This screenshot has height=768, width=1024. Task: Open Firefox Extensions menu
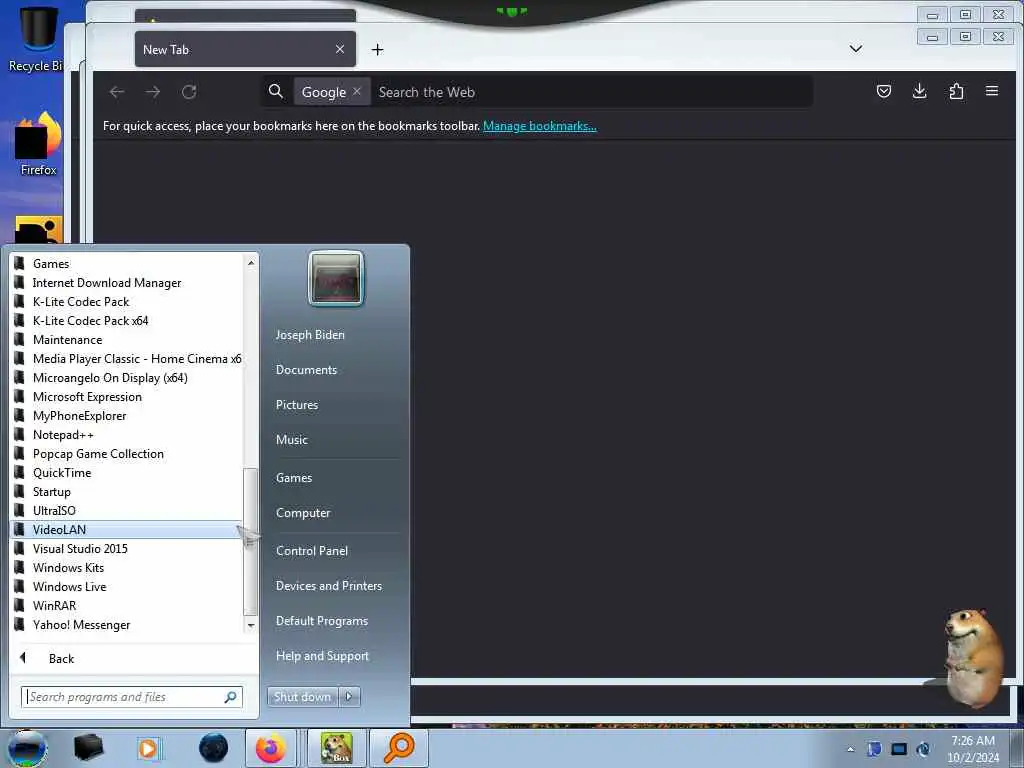click(956, 91)
